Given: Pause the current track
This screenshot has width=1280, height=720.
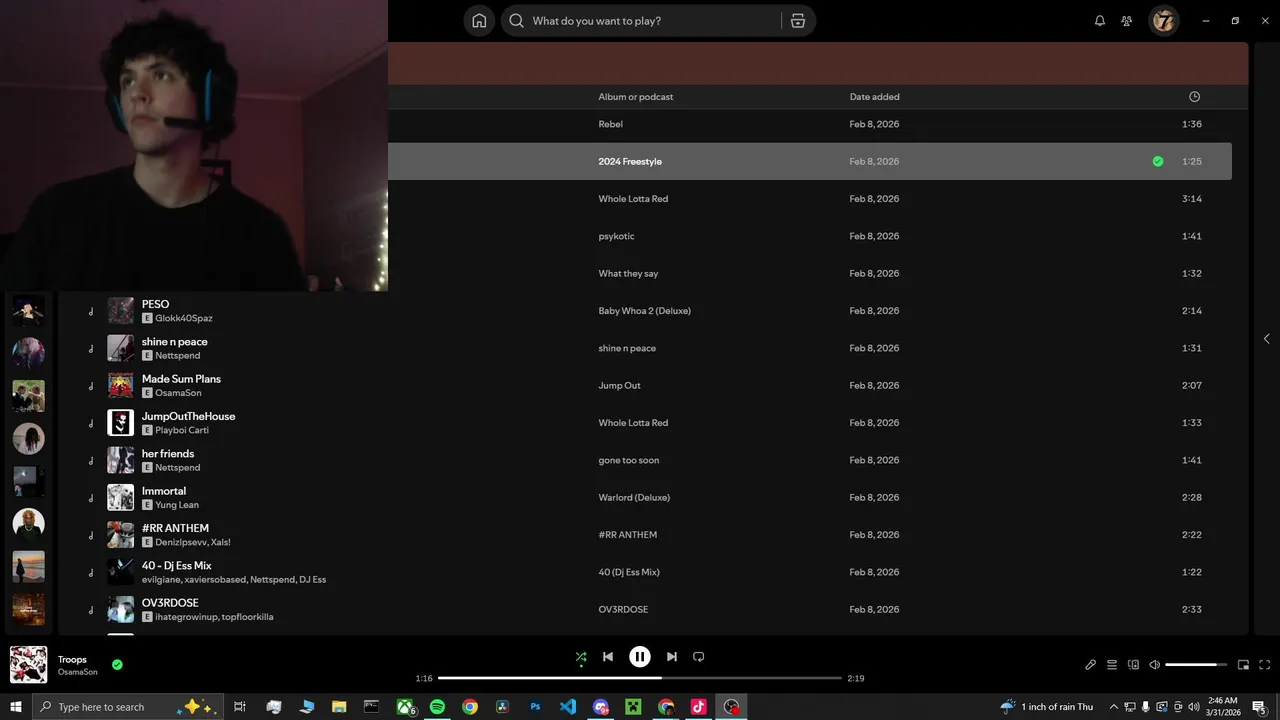Looking at the screenshot, I should pos(640,657).
